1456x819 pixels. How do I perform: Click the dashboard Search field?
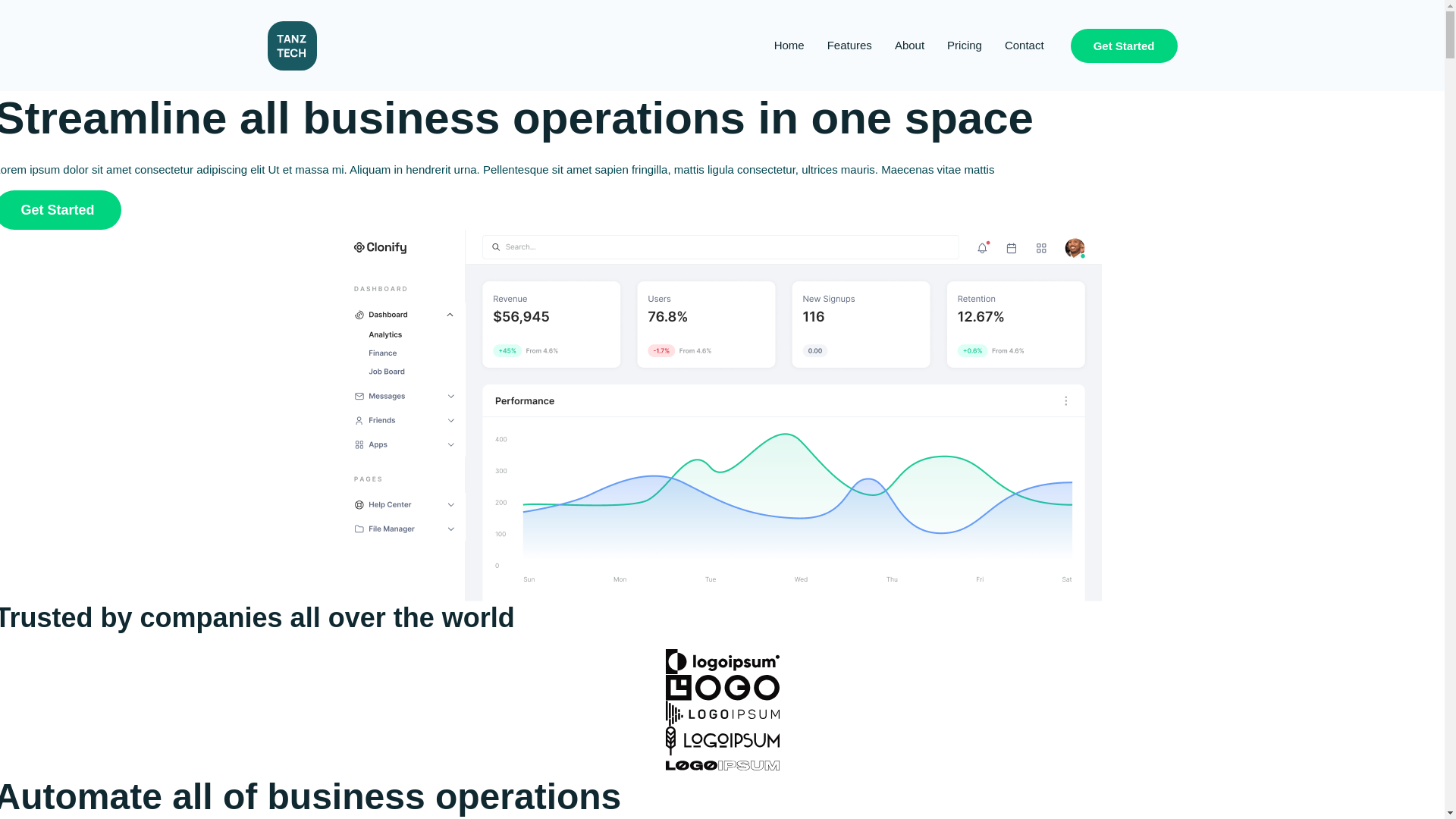click(x=720, y=247)
